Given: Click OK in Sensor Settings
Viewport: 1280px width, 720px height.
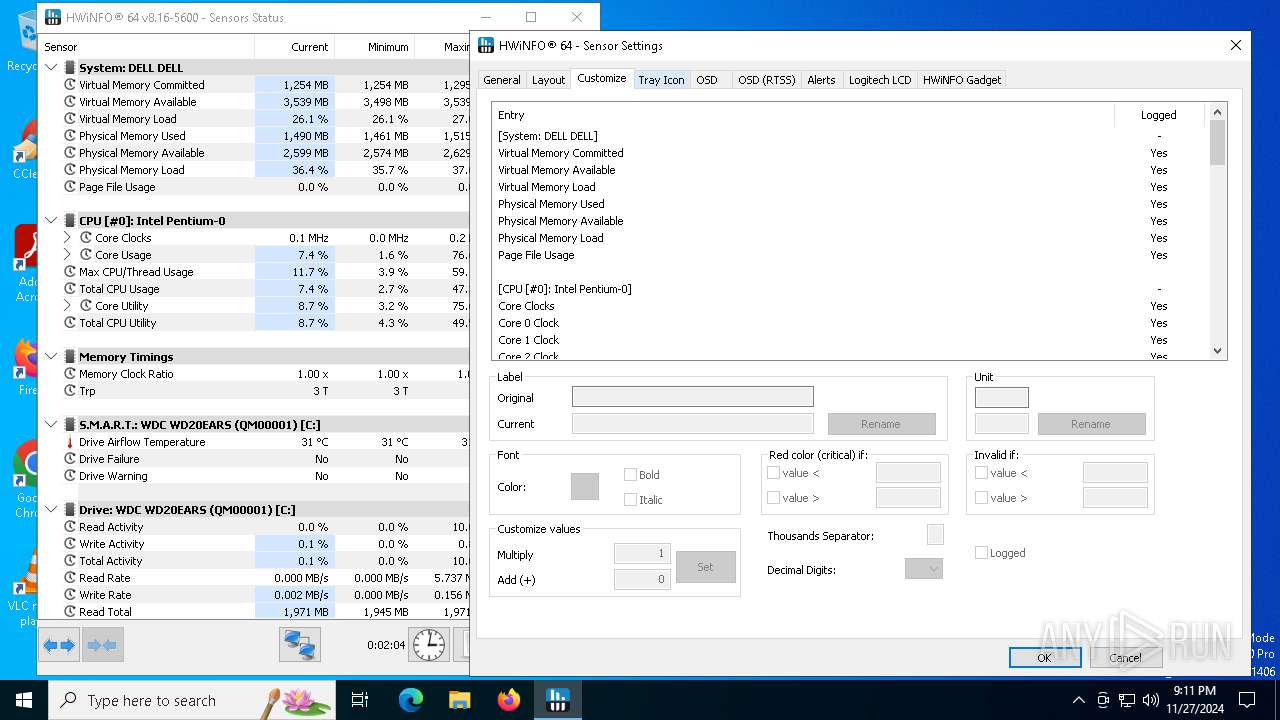Looking at the screenshot, I should click(1044, 657).
